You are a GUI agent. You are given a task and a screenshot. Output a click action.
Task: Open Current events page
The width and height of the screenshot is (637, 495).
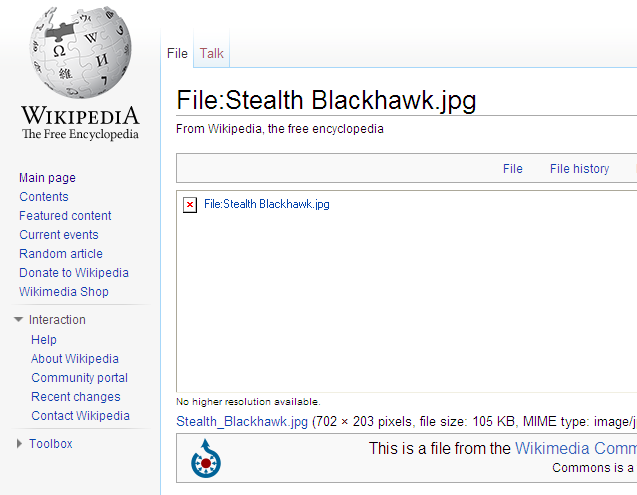(x=59, y=234)
